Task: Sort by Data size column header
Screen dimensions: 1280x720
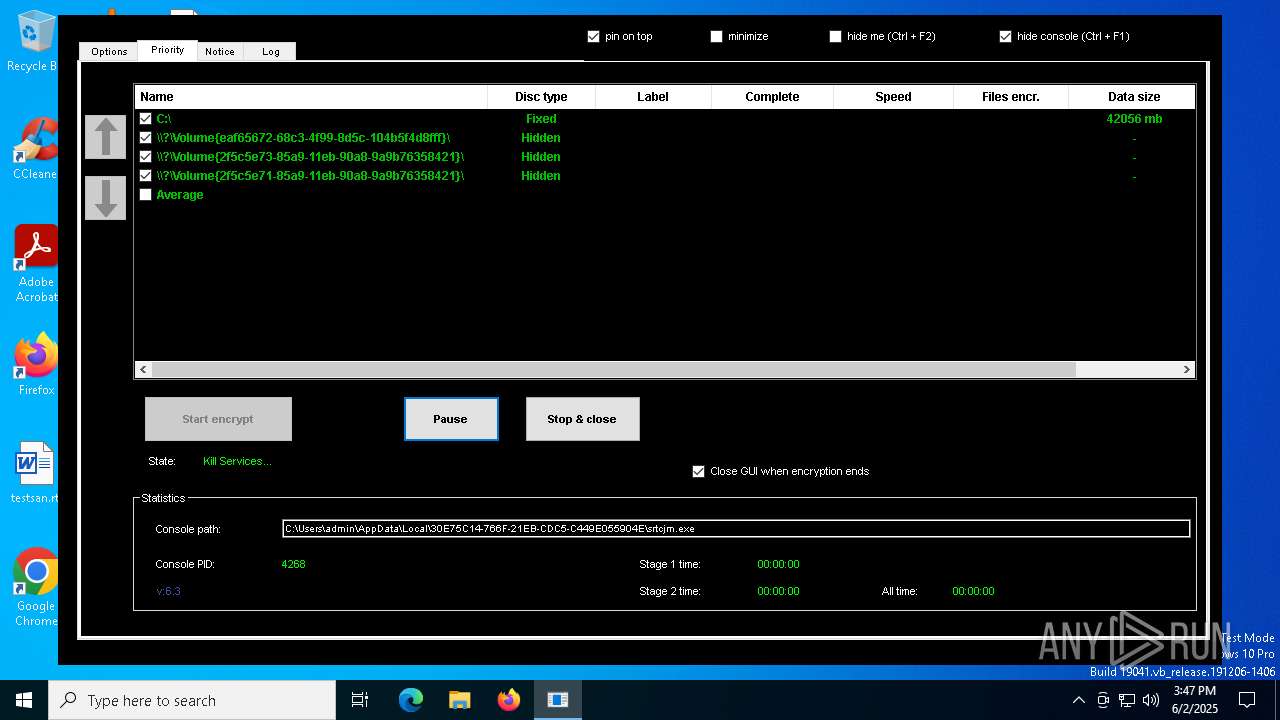Action: coord(1134,97)
